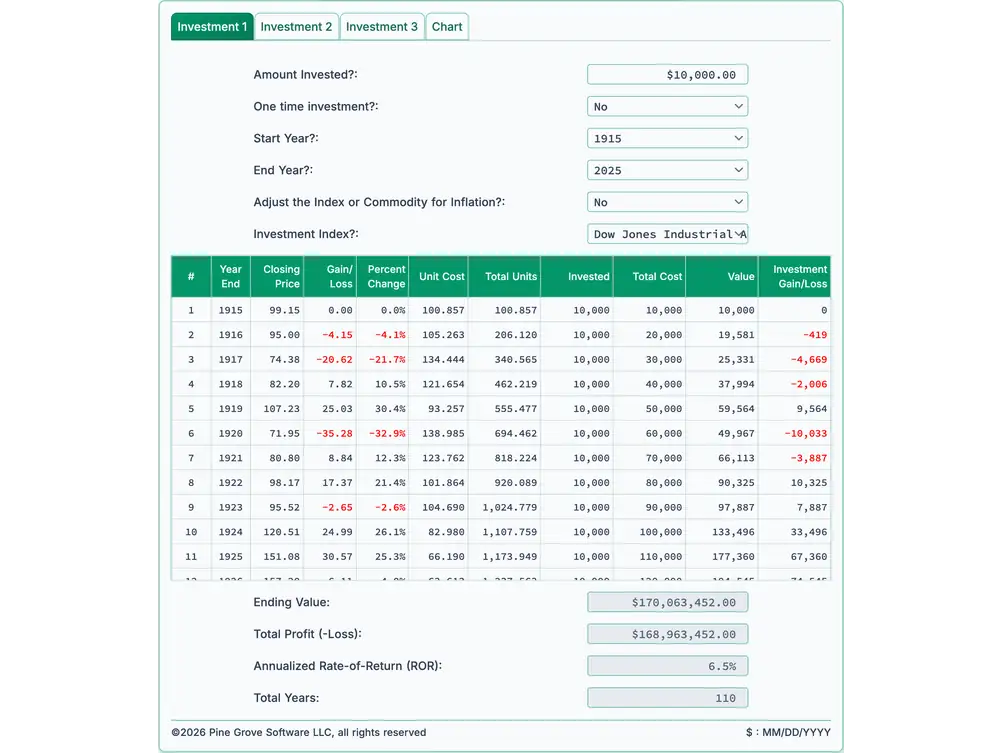Click the Year End column header
Image resolution: width=1002 pixels, height=753 pixels.
pos(231,277)
